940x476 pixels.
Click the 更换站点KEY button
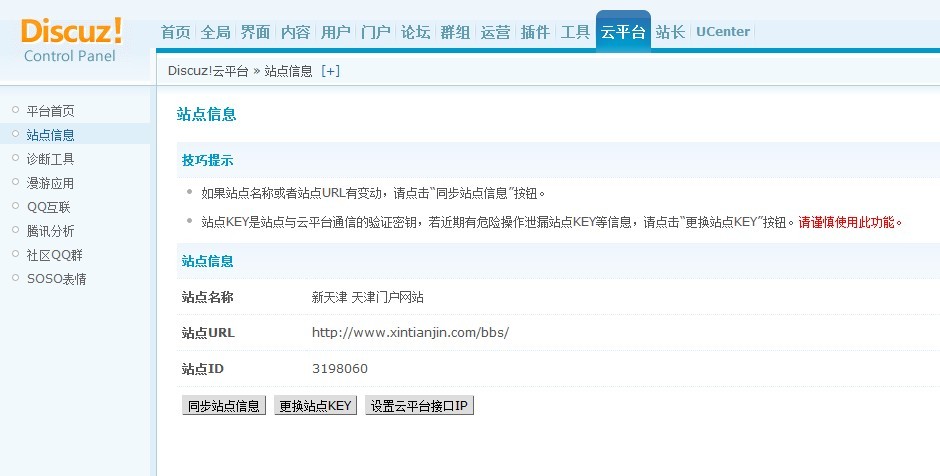[x=315, y=406]
